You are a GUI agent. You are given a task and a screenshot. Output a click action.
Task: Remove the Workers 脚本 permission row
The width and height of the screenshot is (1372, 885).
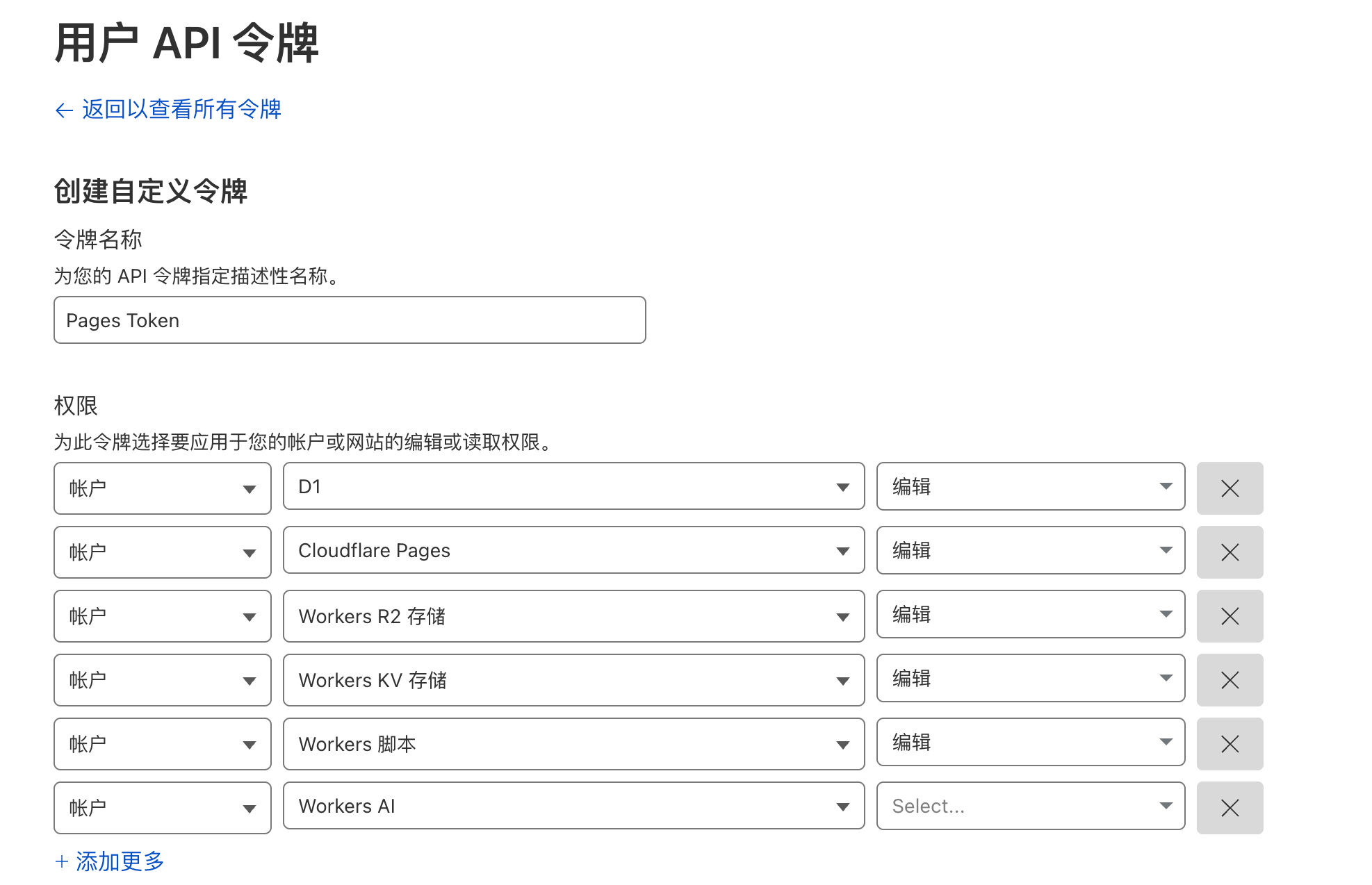point(1229,744)
